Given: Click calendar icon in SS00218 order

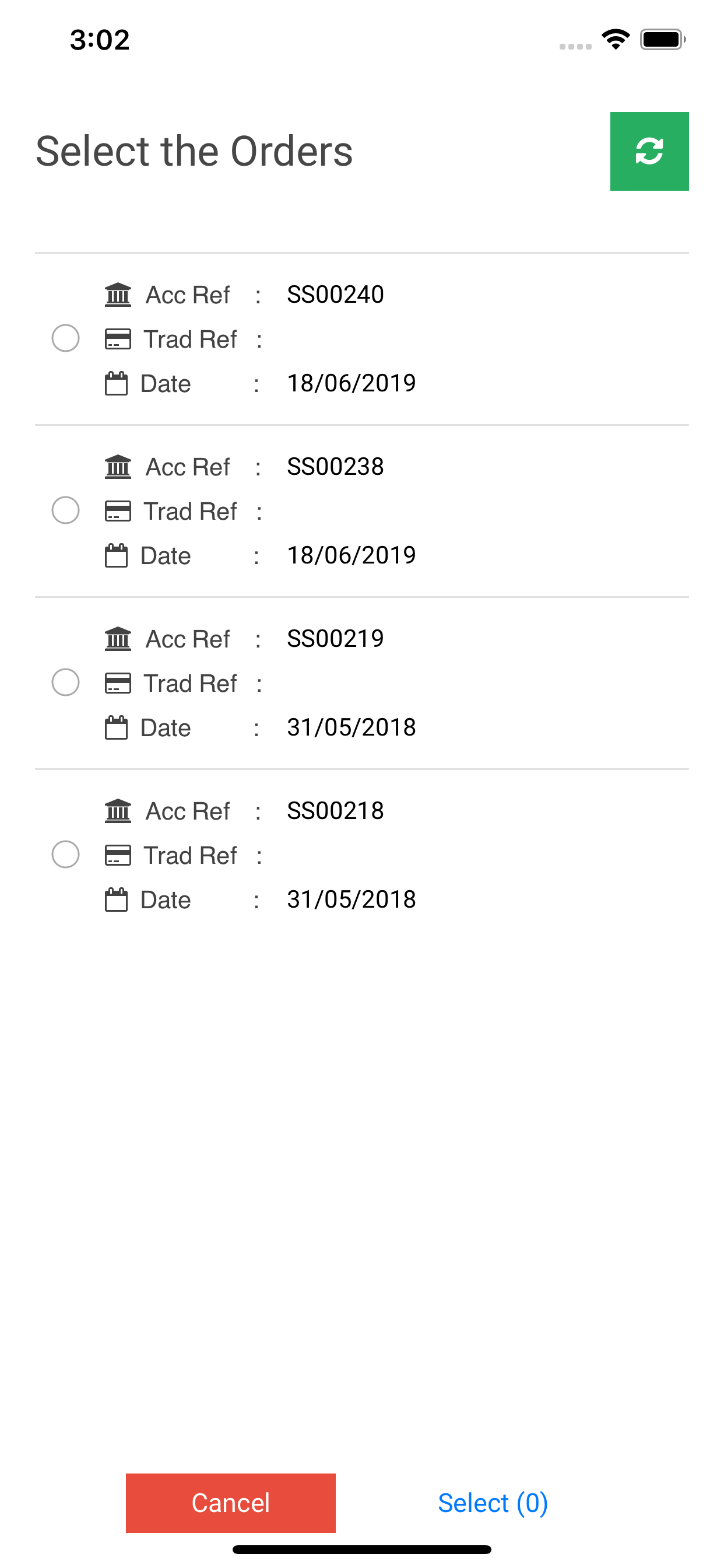Looking at the screenshot, I should point(116,899).
